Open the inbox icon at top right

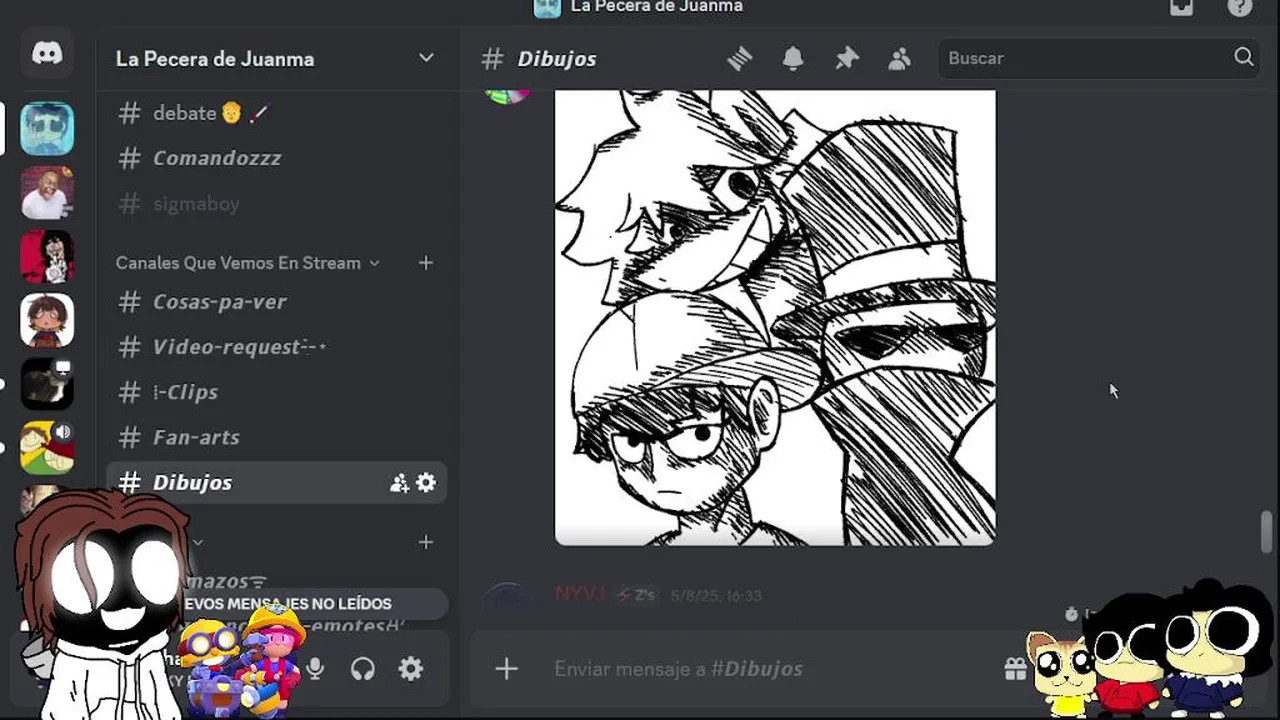(1182, 7)
